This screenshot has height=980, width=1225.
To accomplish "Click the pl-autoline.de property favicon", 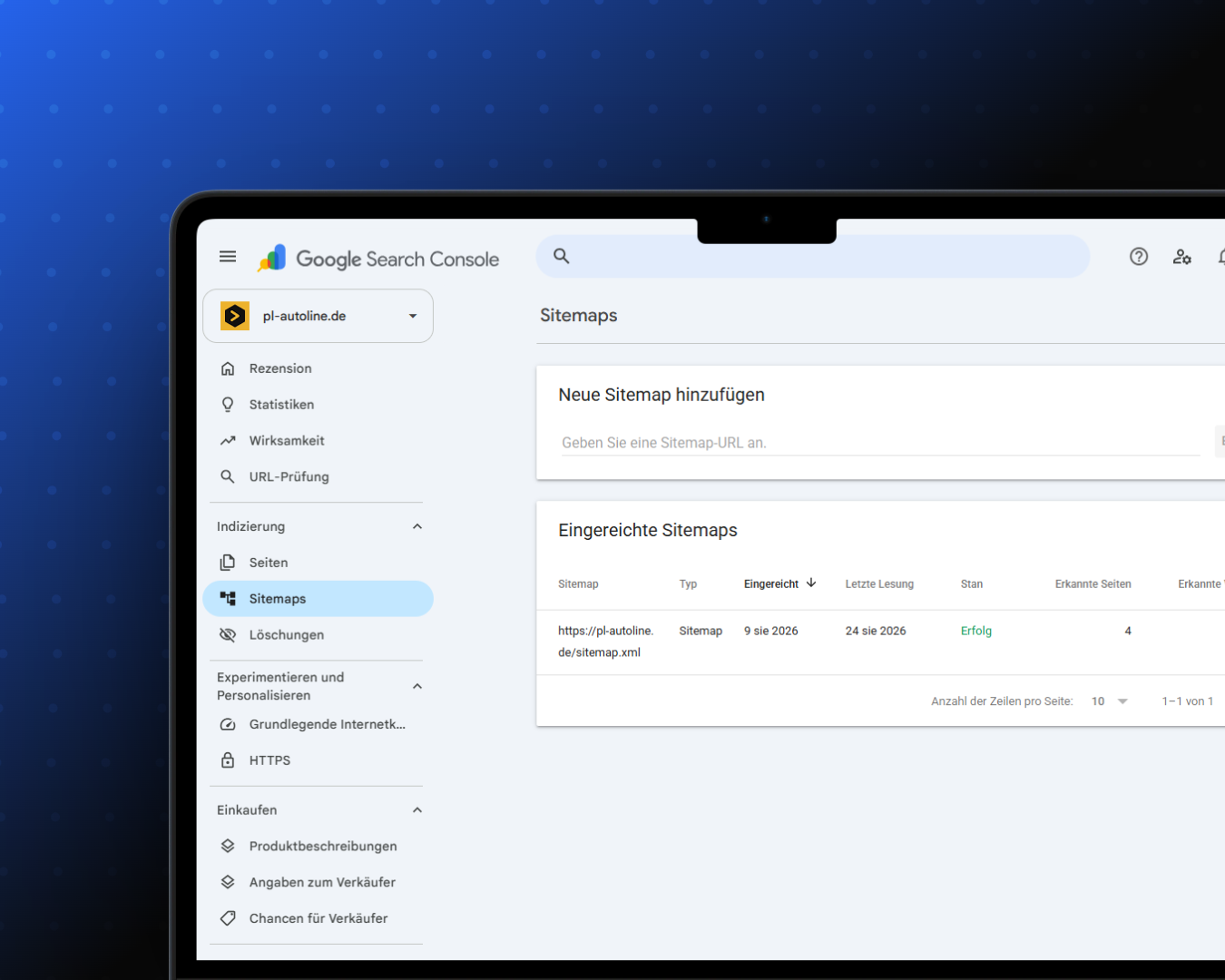I will (235, 316).
